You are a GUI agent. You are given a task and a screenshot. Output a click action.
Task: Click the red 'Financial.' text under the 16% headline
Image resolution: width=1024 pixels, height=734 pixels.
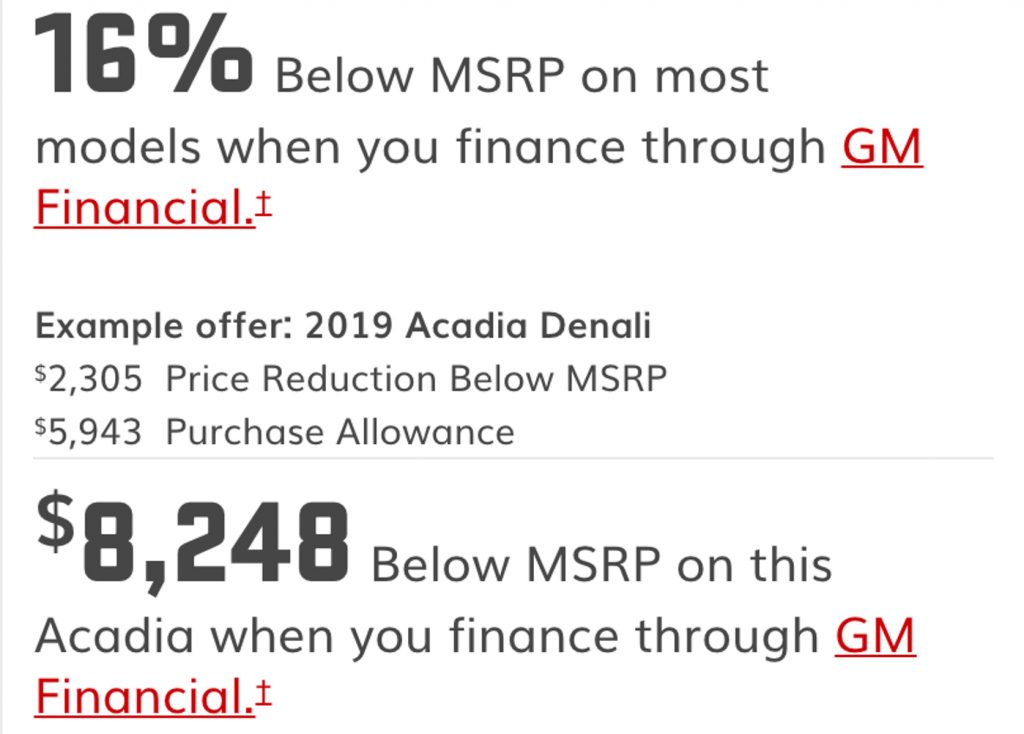[x=145, y=206]
